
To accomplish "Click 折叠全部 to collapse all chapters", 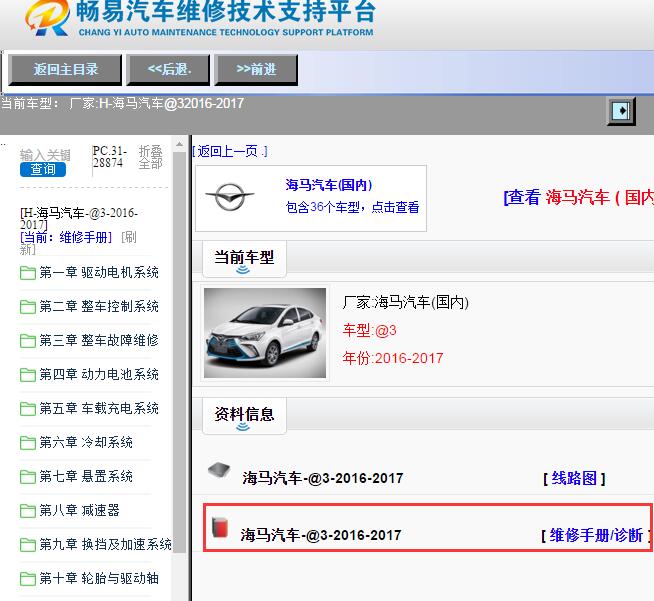I will (x=150, y=157).
